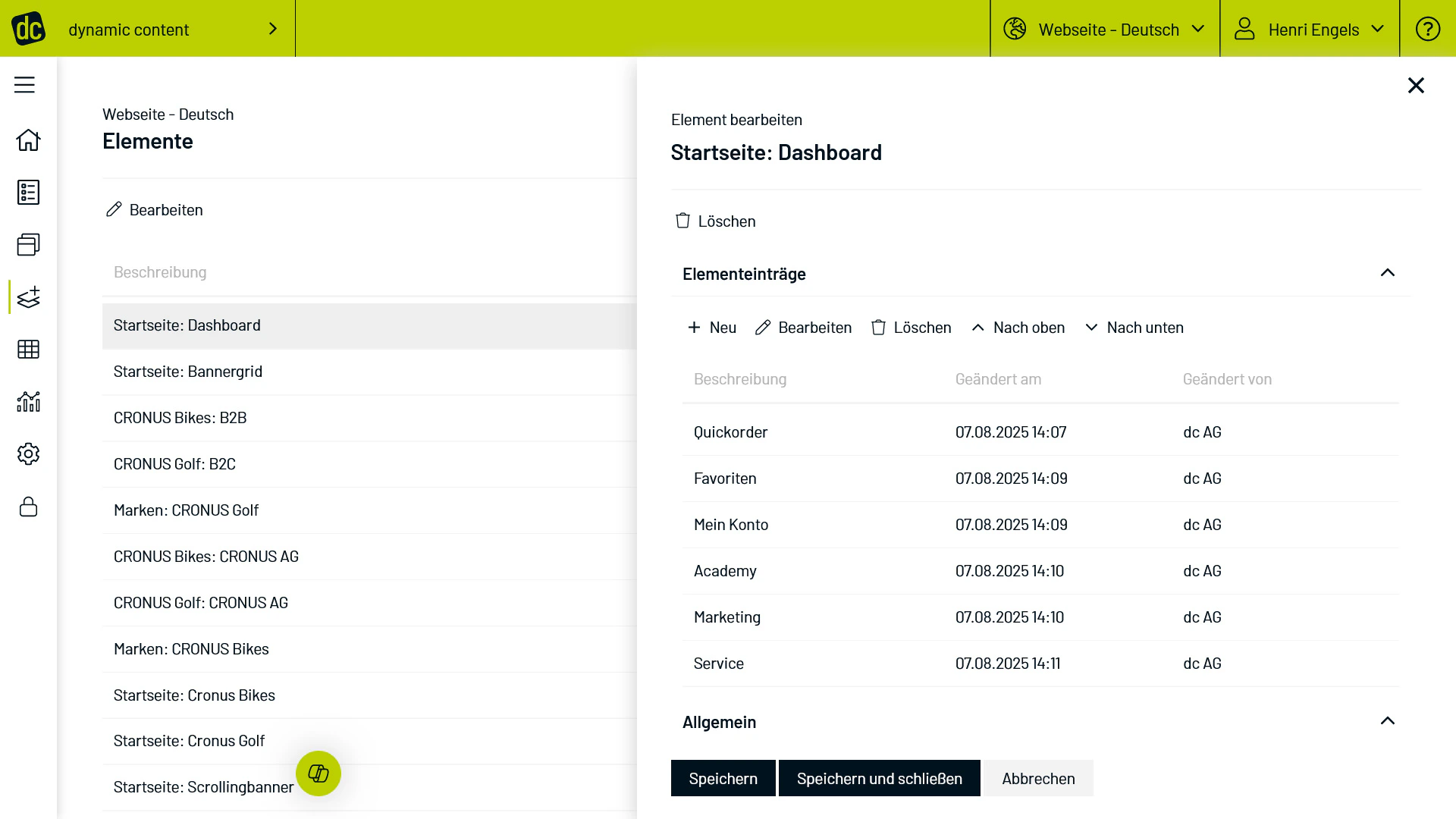
Task: Click the Nach unten down-arrow icon
Action: pos(1091,327)
